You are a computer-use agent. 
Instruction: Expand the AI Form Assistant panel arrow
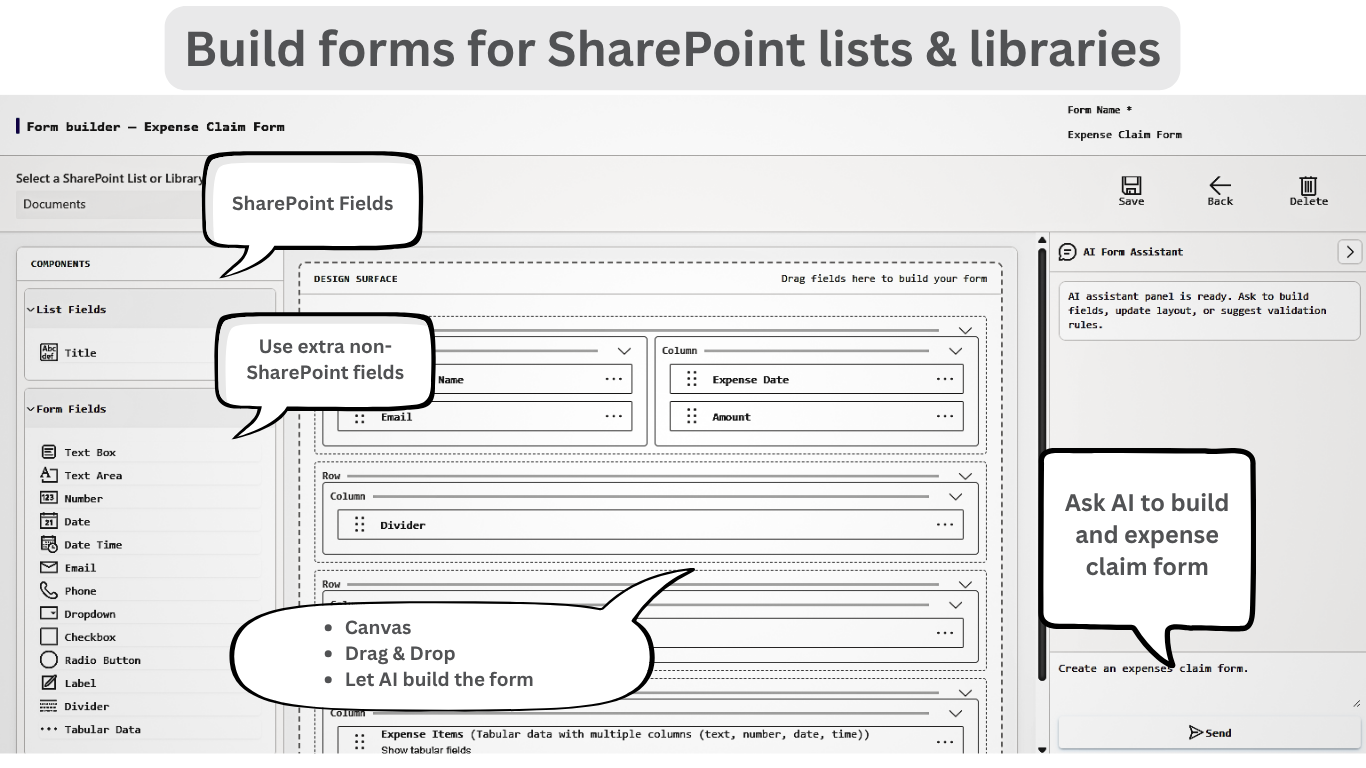click(1349, 252)
